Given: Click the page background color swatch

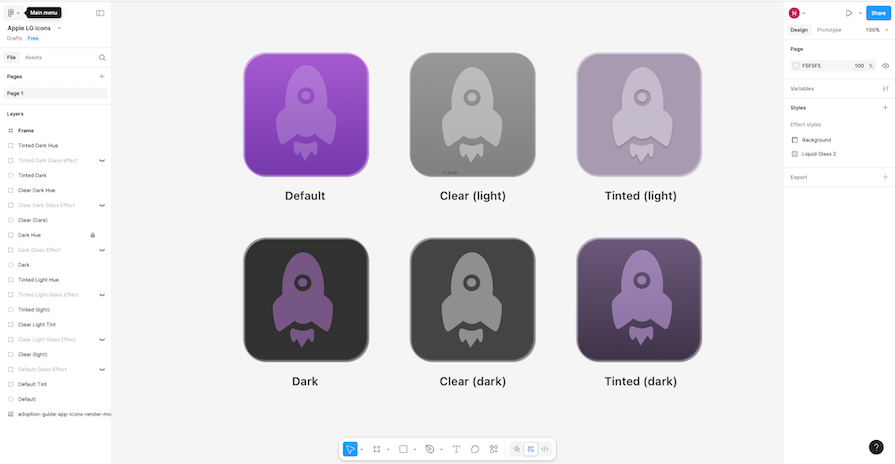Looking at the screenshot, I should pyautogui.click(x=796, y=66).
